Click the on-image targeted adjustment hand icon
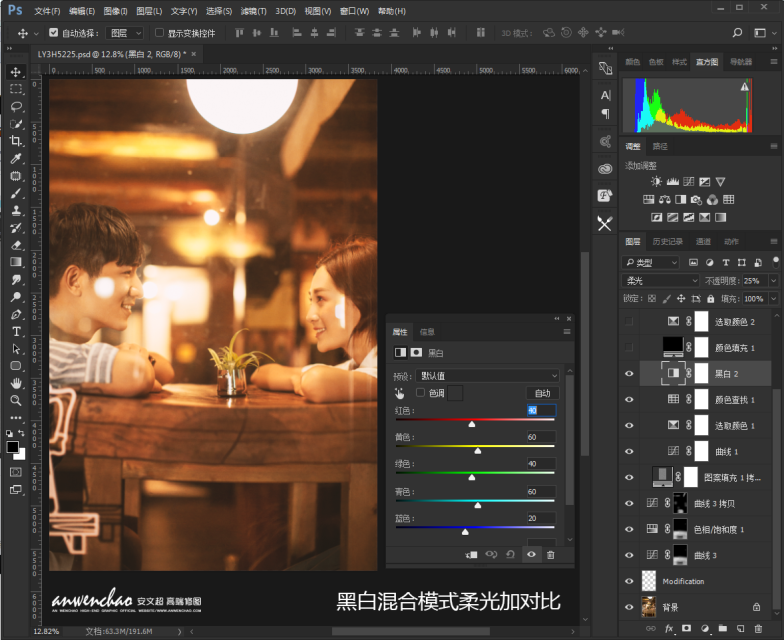The image size is (784, 640). [x=400, y=393]
